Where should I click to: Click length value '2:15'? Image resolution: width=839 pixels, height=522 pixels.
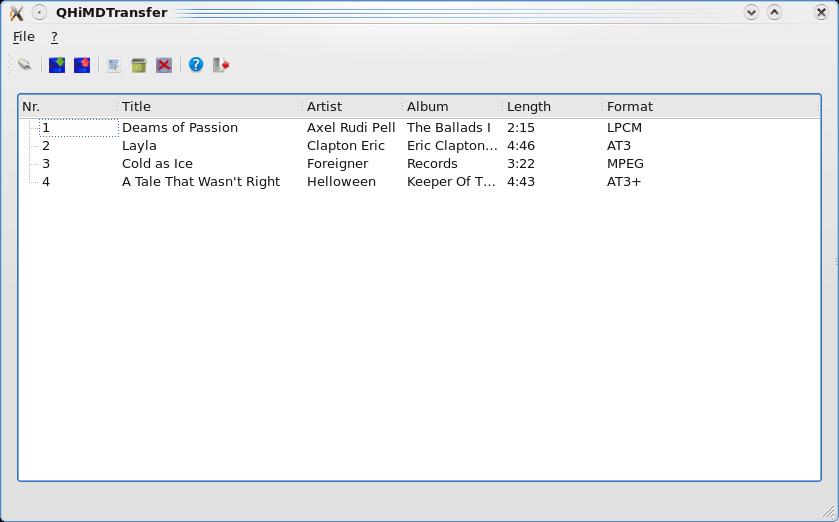tap(521, 128)
